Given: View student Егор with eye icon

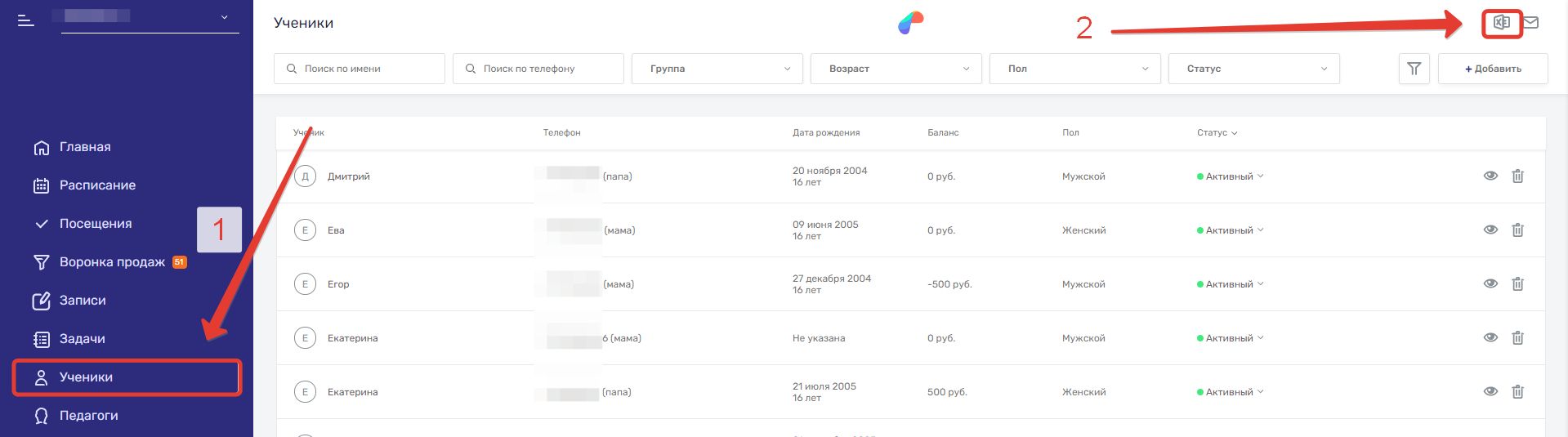Looking at the screenshot, I should coord(1490,284).
